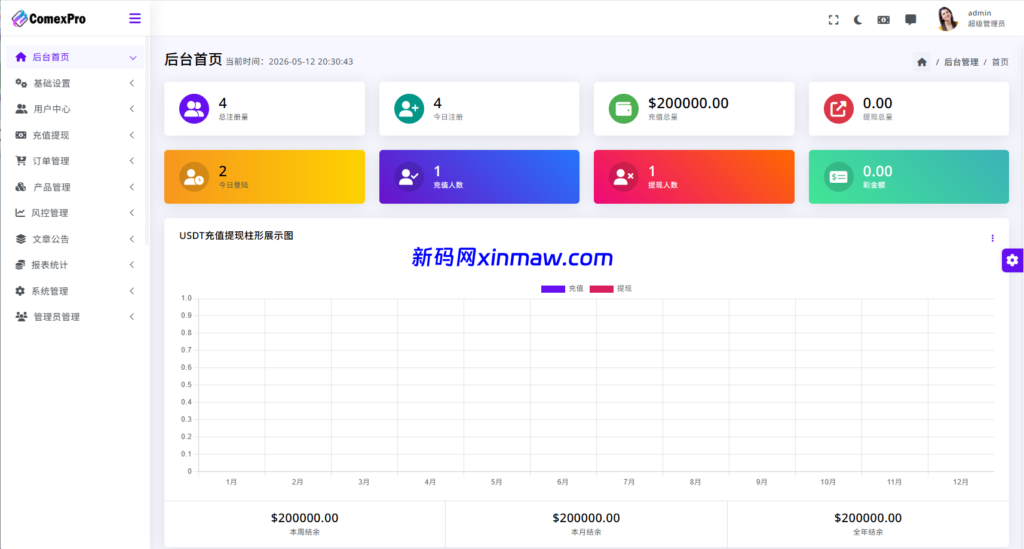Screen dimensions: 1024x549
Task: Collapse 后台首页 chevron arrow
Action: point(133,57)
